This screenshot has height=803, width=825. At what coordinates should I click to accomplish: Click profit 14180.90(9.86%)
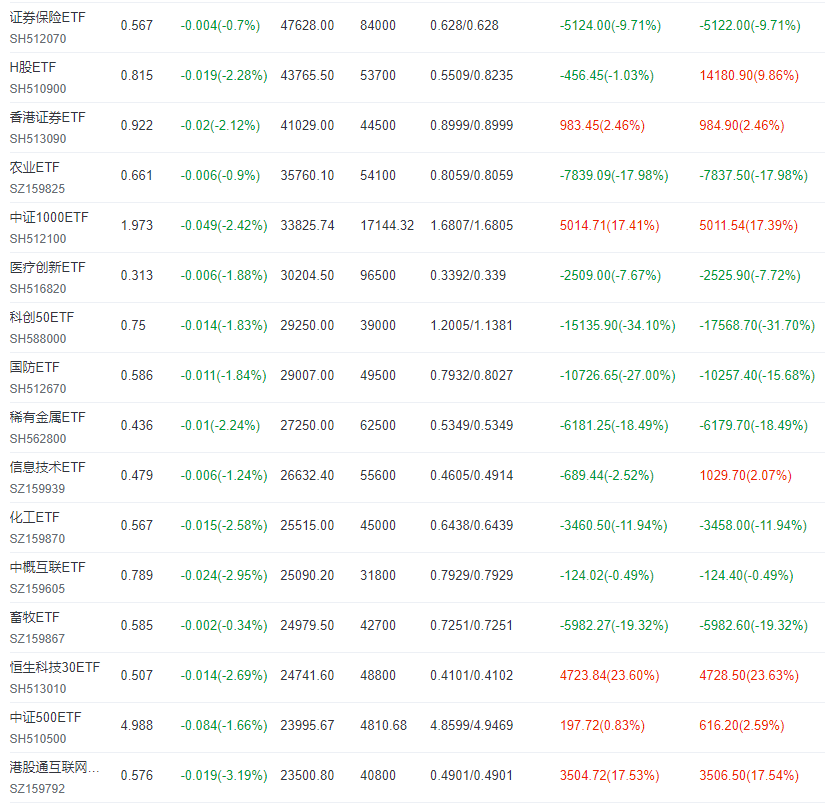(x=749, y=76)
